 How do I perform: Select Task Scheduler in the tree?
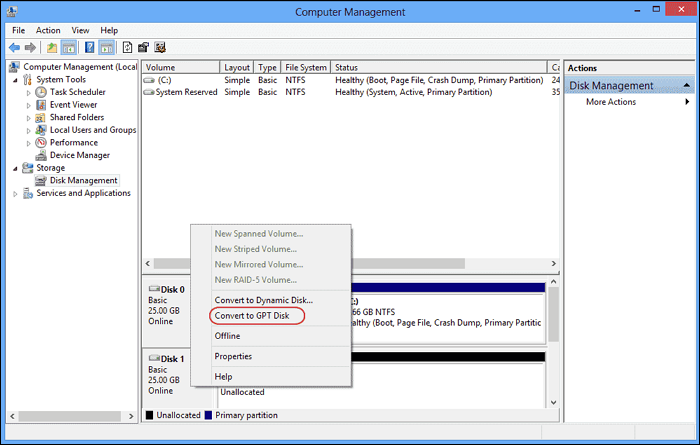[76, 92]
